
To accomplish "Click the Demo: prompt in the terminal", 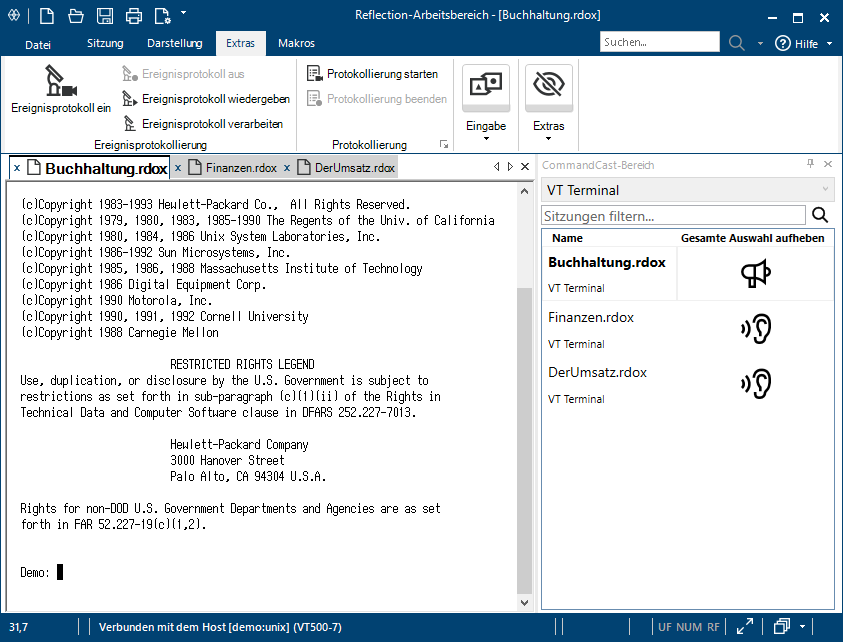I will pos(35,572).
